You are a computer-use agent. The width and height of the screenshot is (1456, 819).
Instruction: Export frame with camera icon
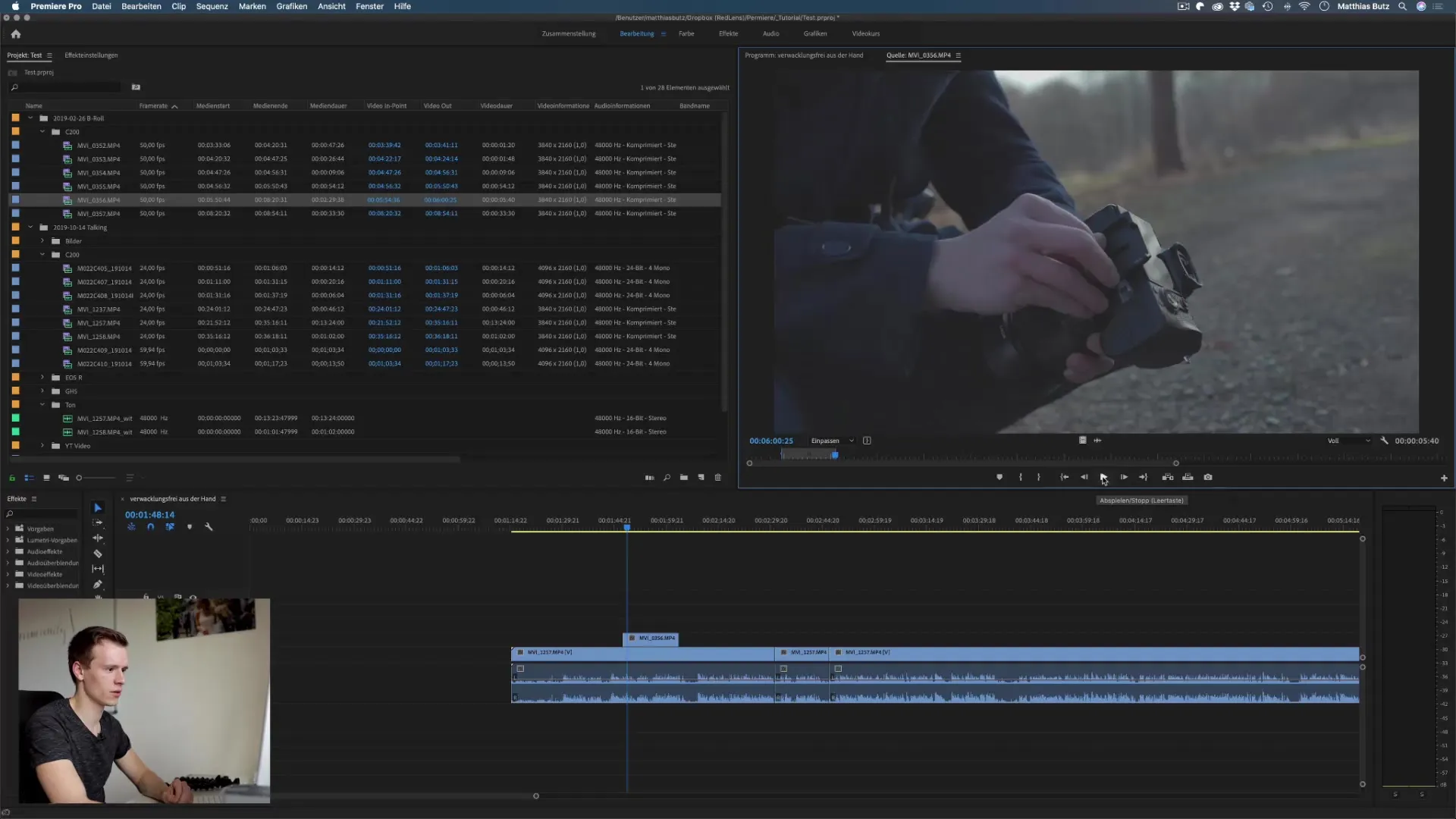tap(1208, 477)
